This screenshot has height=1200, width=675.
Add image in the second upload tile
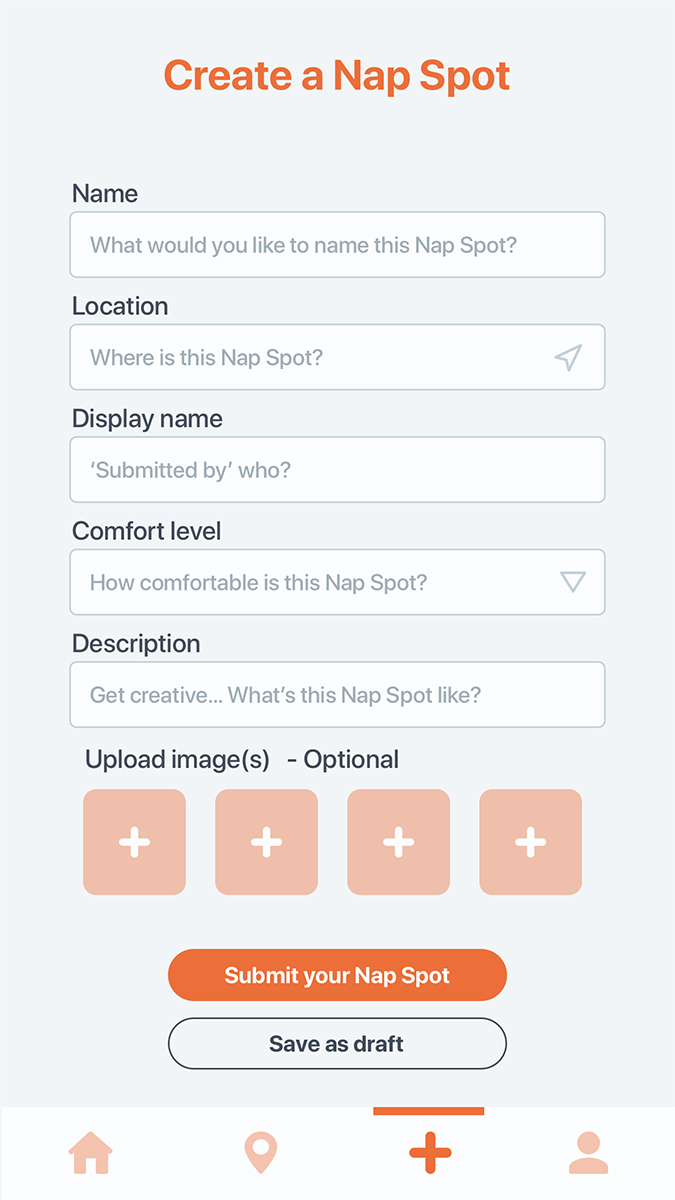pos(266,842)
